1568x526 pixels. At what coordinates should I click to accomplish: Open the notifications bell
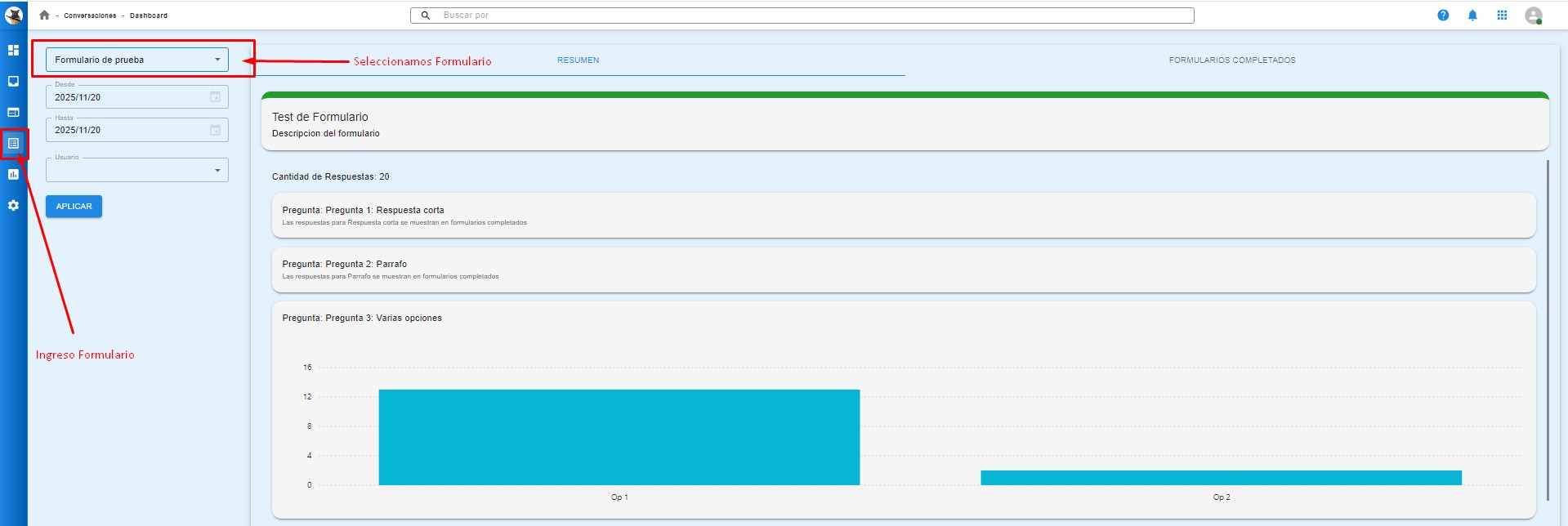pyautogui.click(x=1472, y=16)
